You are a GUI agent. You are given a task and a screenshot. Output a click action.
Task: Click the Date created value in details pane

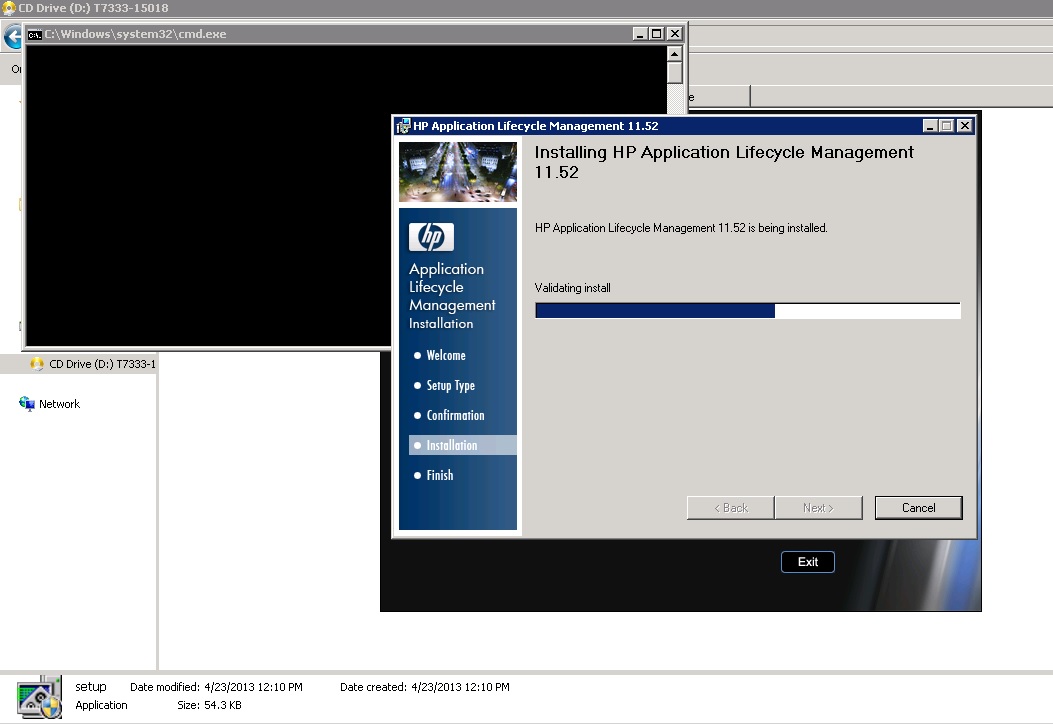460,687
